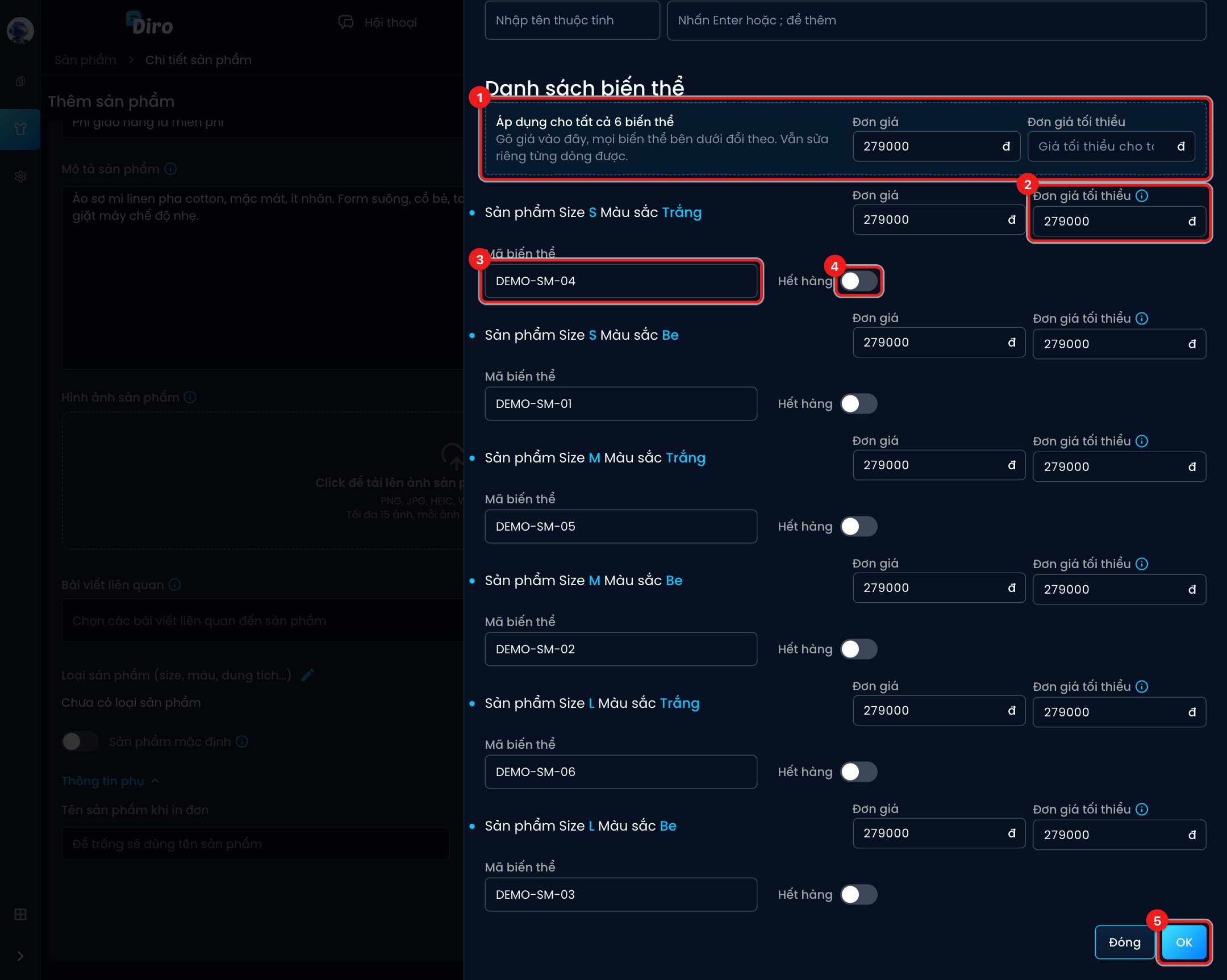Click the grid icon at sidebar bottom

(x=20, y=914)
